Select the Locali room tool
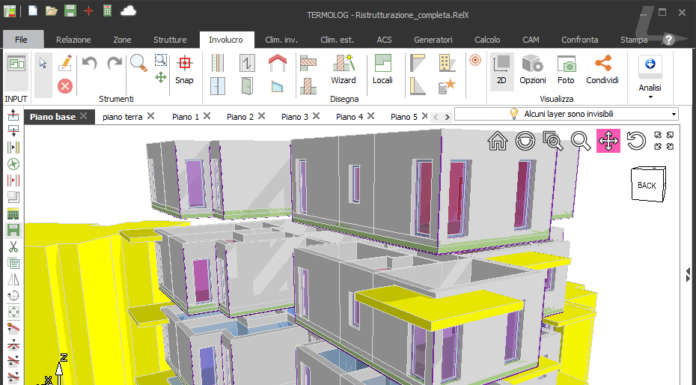This screenshot has width=696, height=385. click(x=382, y=70)
